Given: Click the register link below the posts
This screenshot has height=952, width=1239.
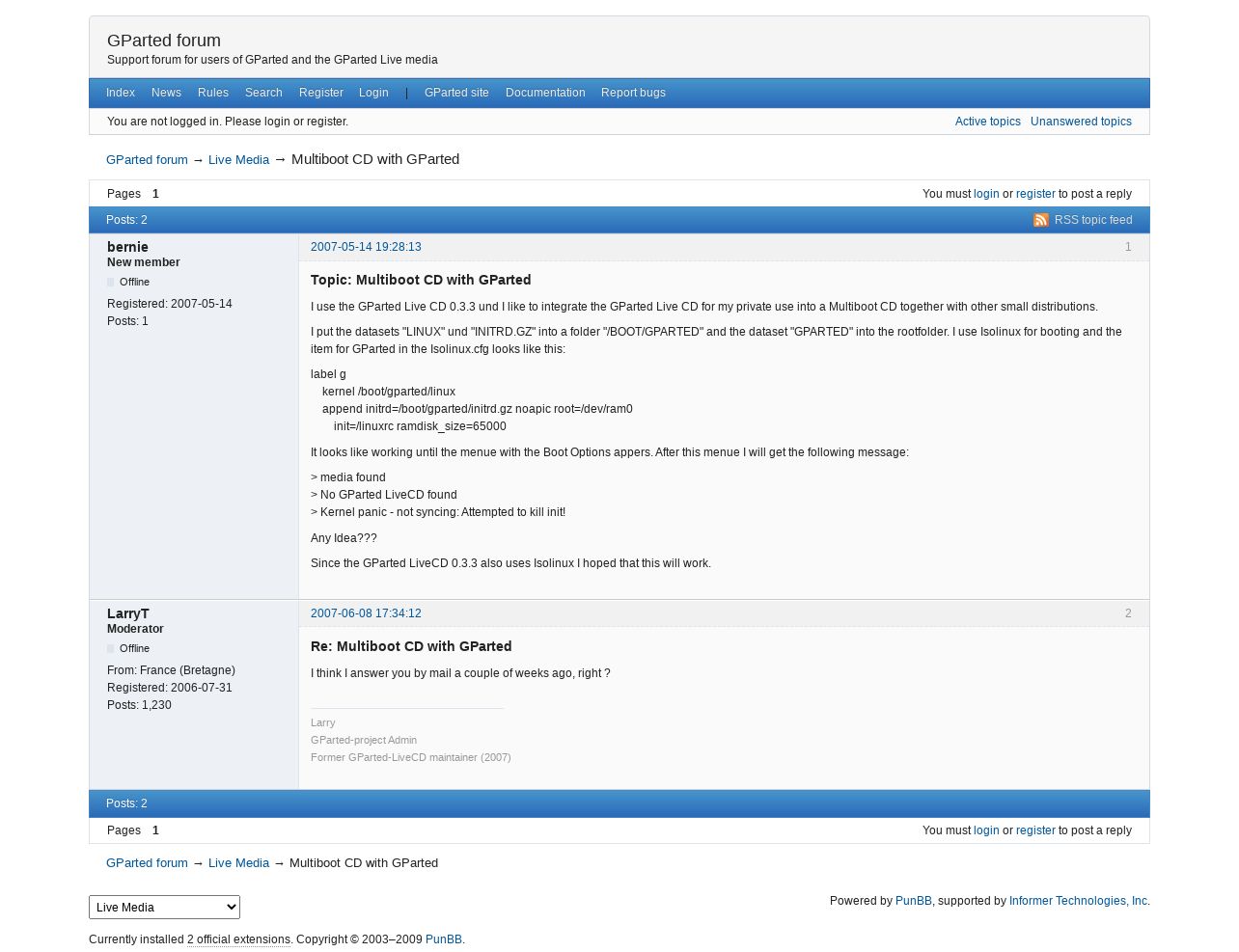Looking at the screenshot, I should click(x=1035, y=830).
